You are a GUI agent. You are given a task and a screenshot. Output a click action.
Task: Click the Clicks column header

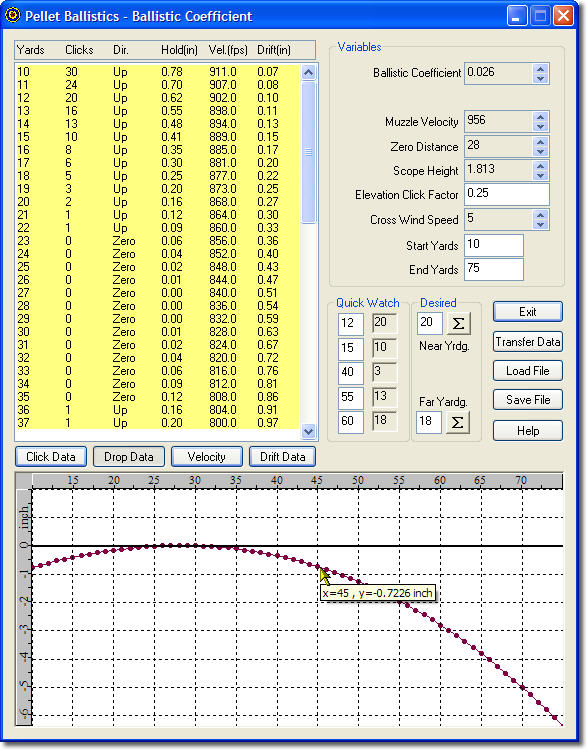[x=79, y=50]
